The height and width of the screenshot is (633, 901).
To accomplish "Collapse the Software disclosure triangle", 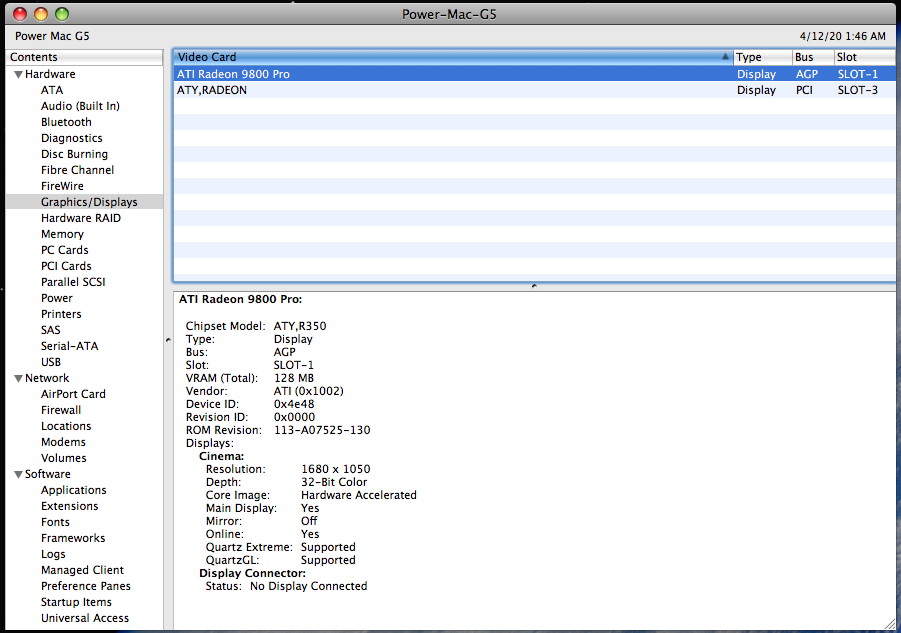I will pos(18,474).
